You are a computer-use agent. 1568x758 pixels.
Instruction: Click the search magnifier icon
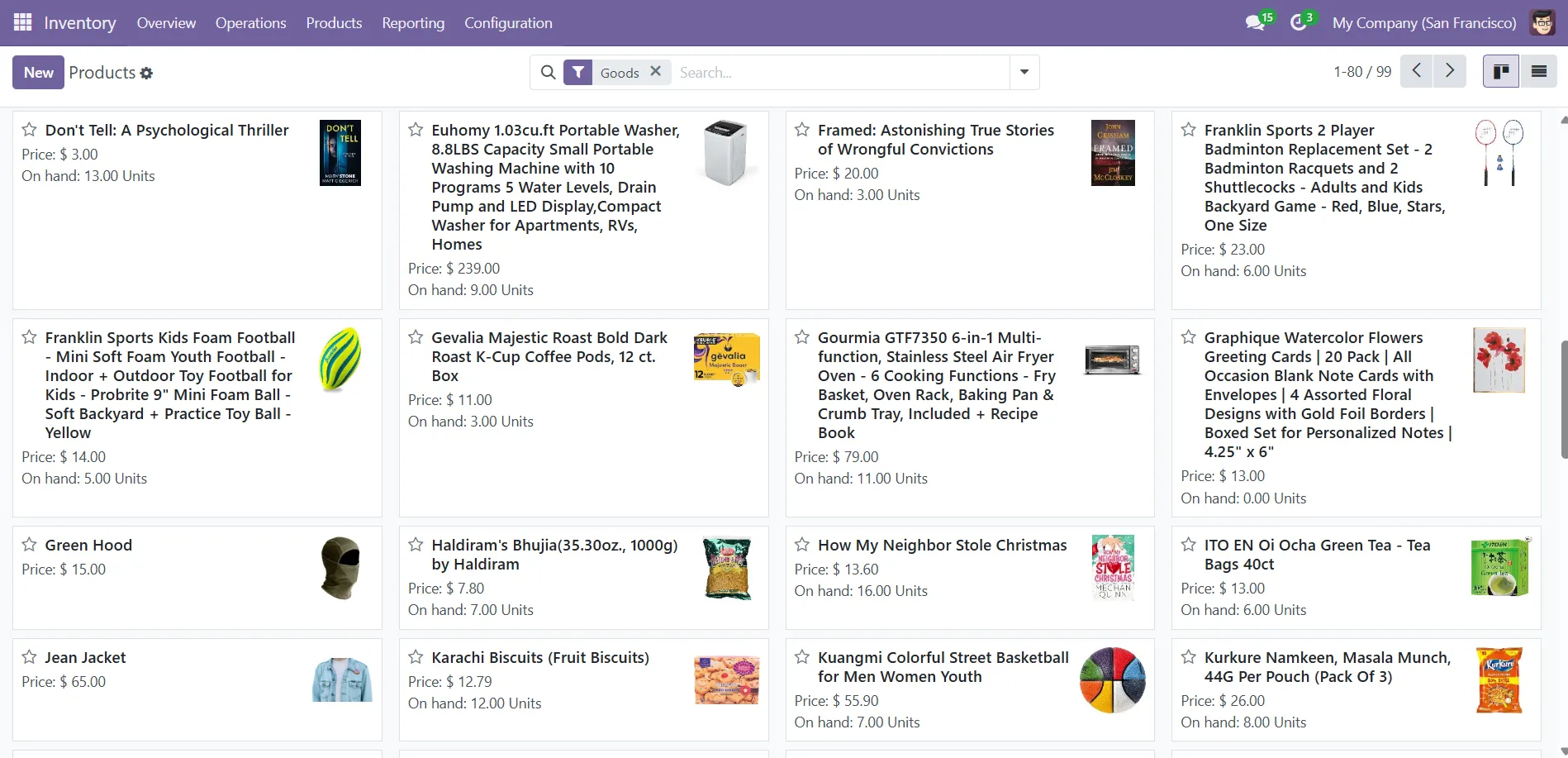point(548,73)
